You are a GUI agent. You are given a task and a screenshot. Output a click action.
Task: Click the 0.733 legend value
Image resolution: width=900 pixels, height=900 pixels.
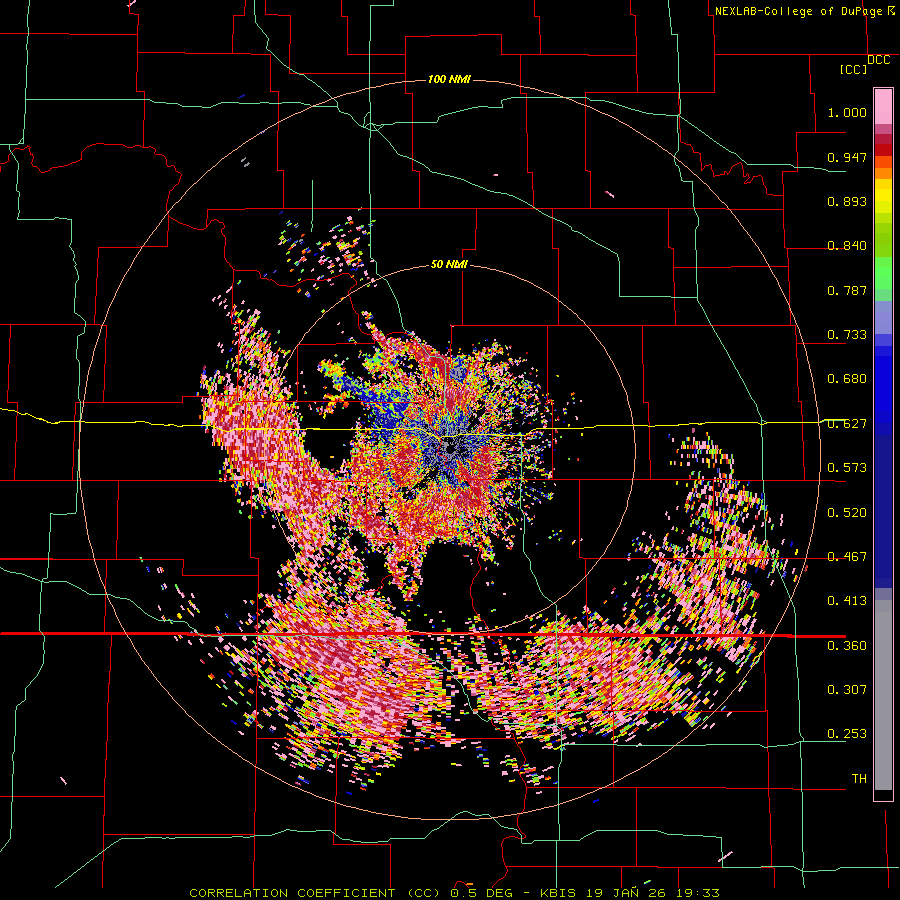[847, 335]
